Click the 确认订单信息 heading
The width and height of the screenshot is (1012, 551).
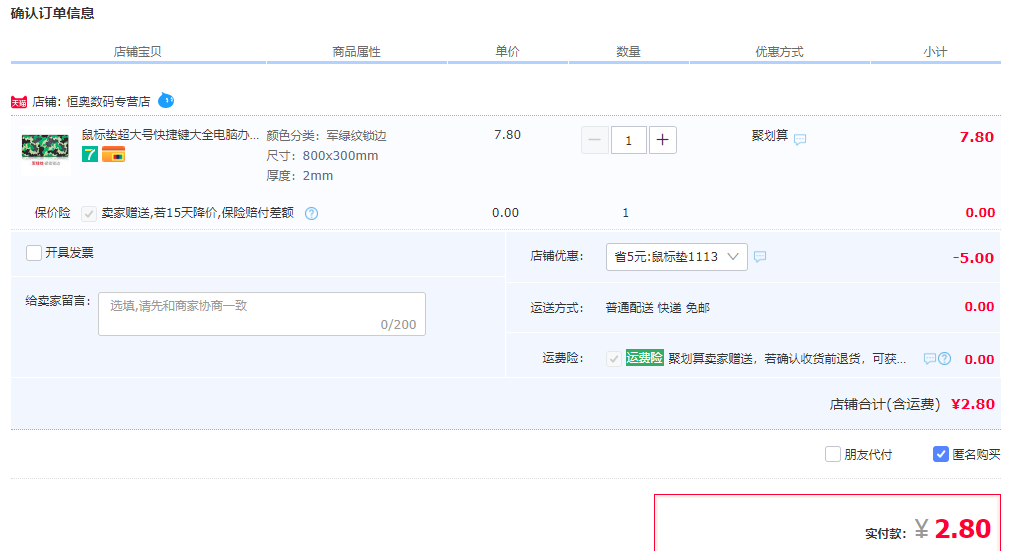[x=53, y=14]
